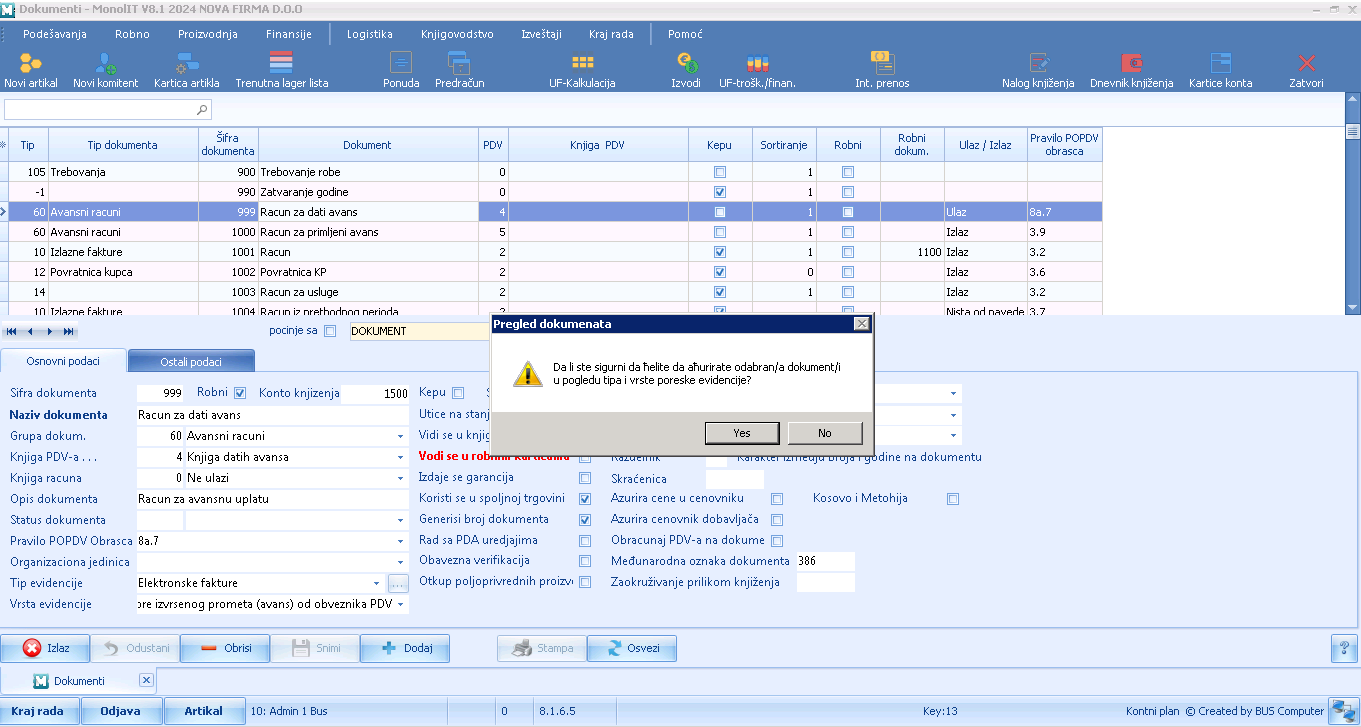This screenshot has width=1361, height=727.
Task: Click the Novi komitent toolbar icon
Action: click(x=105, y=64)
